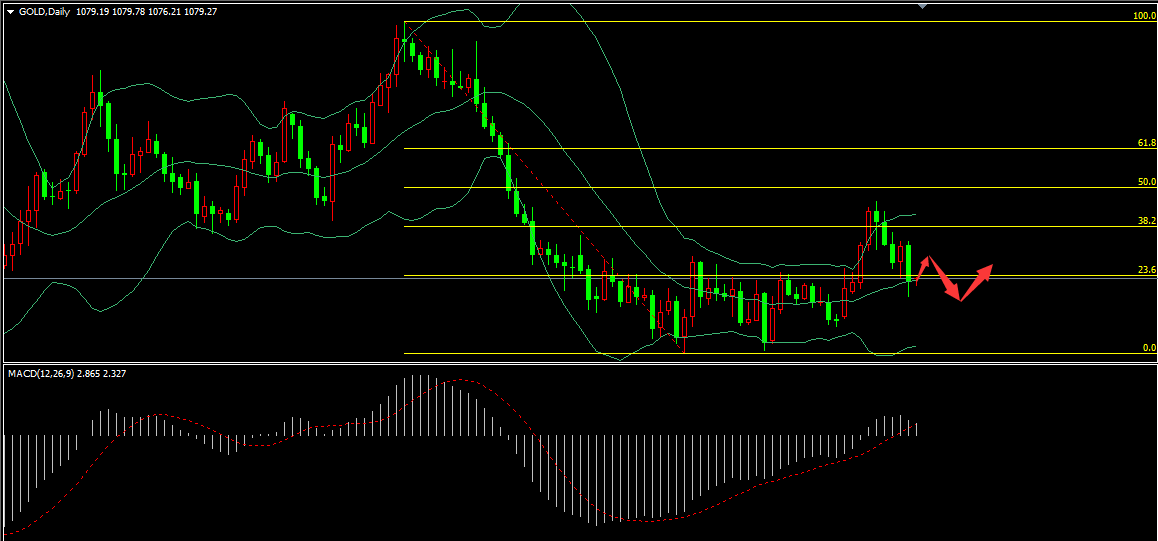Click the close price value 1079.27
Viewport: 1158px width, 541px height.
pos(201,12)
